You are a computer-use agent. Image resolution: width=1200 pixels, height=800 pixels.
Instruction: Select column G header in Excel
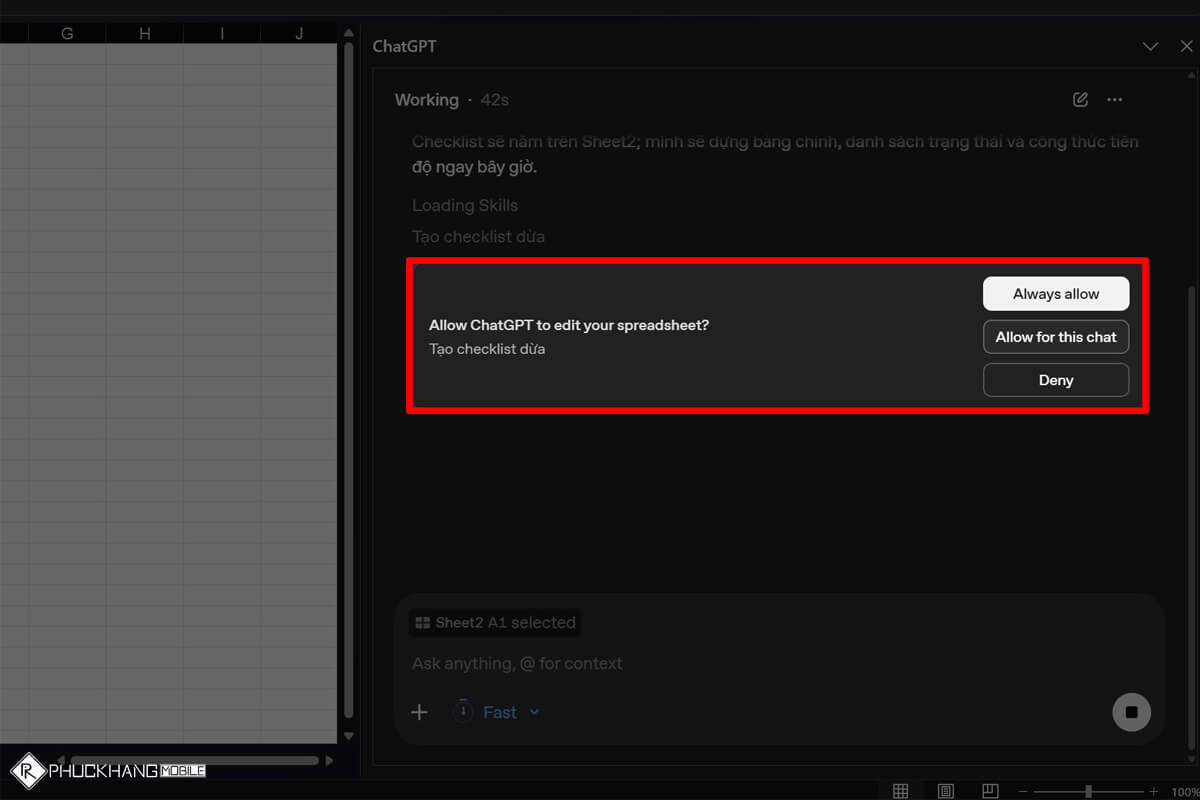click(67, 34)
